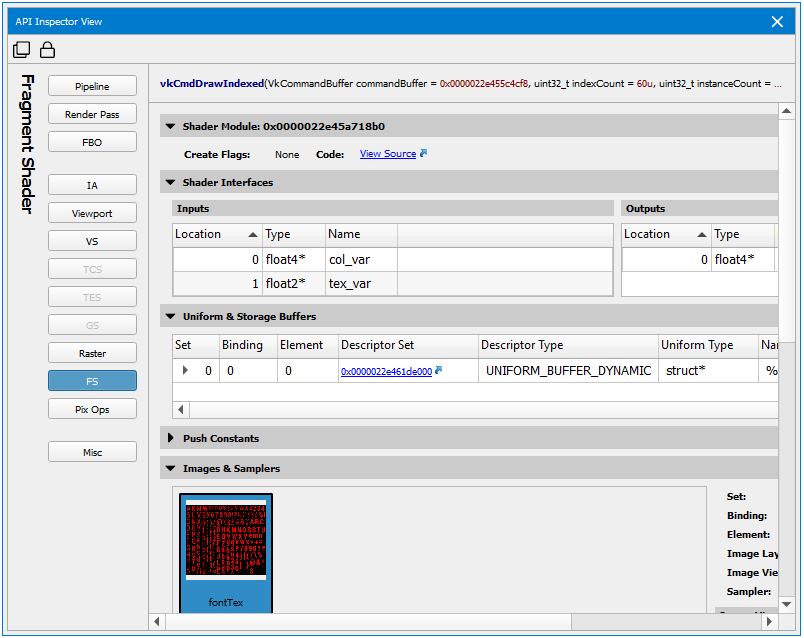Image resolution: width=804 pixels, height=638 pixels.
Task: Click the clone view icon in toolbar
Action: (x=22, y=50)
